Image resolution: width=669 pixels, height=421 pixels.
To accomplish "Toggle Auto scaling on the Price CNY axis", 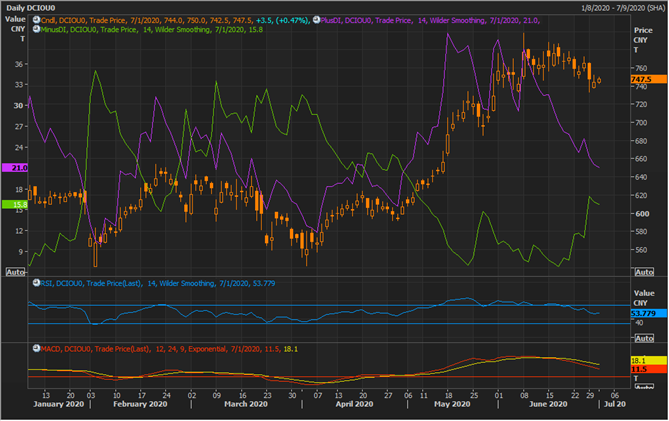I will pyautogui.click(x=644, y=272).
